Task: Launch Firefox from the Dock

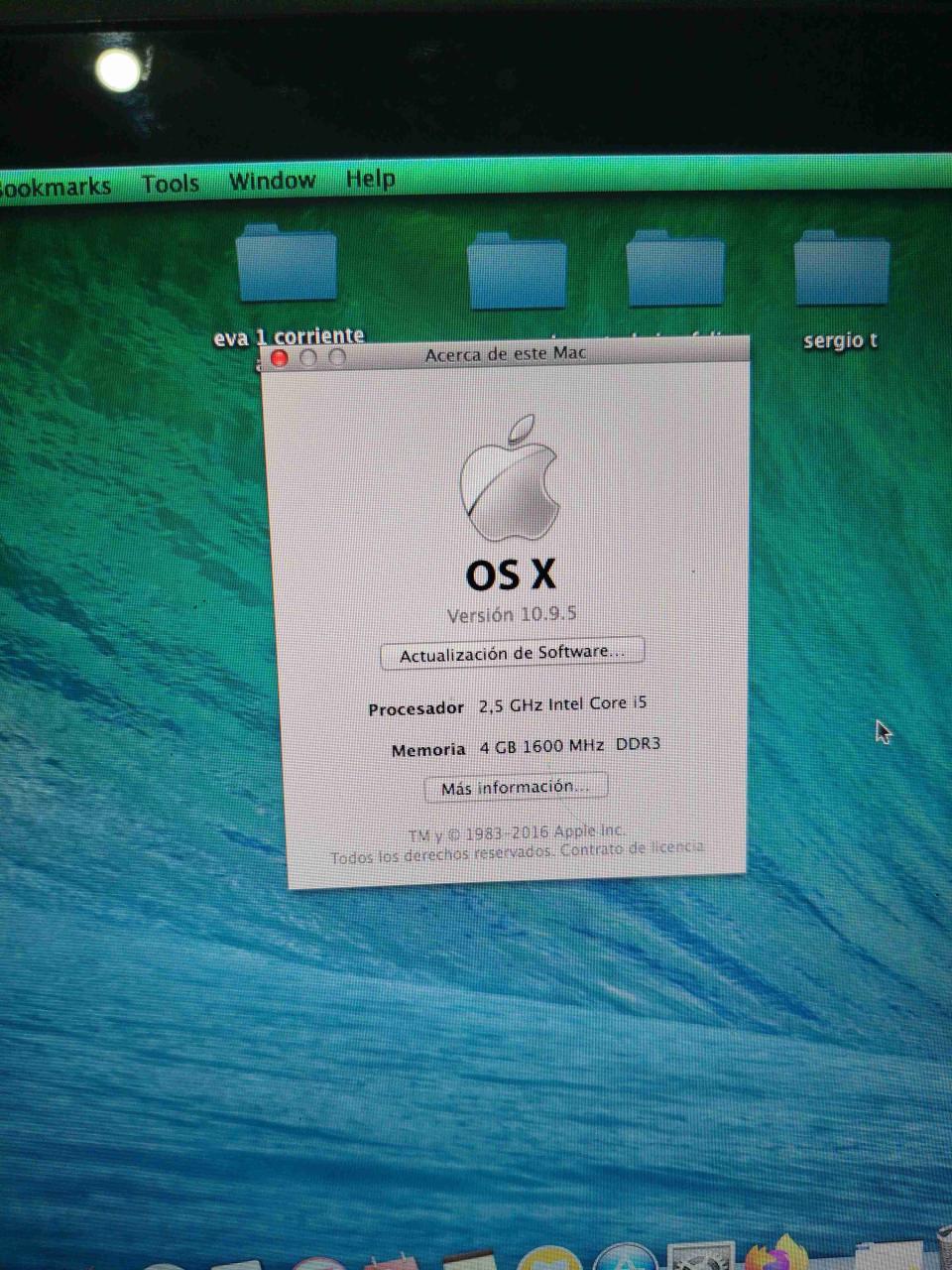Action: click(x=775, y=1252)
